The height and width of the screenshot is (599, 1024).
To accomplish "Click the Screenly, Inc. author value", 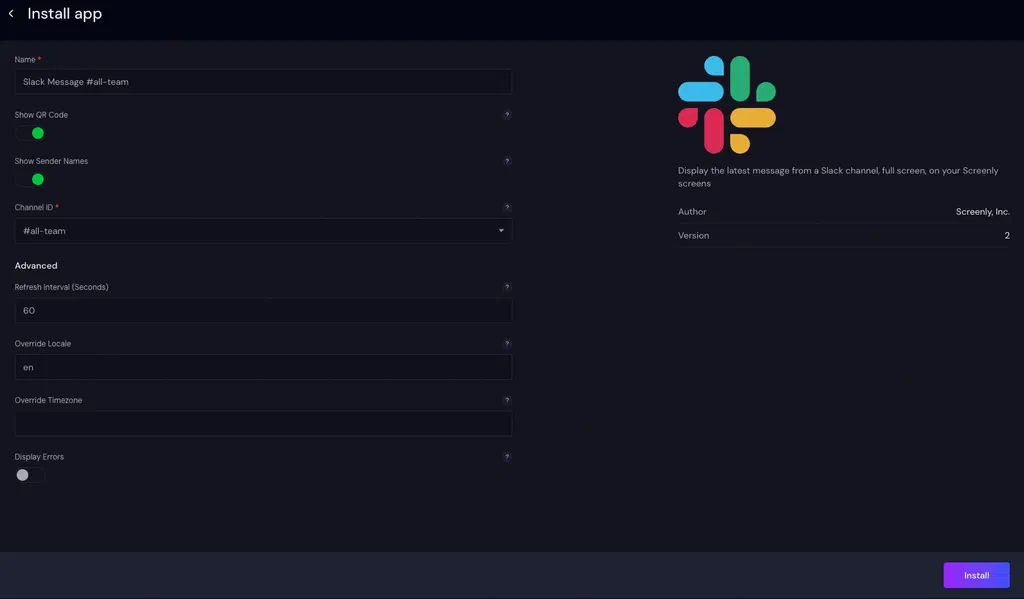I will [x=982, y=212].
